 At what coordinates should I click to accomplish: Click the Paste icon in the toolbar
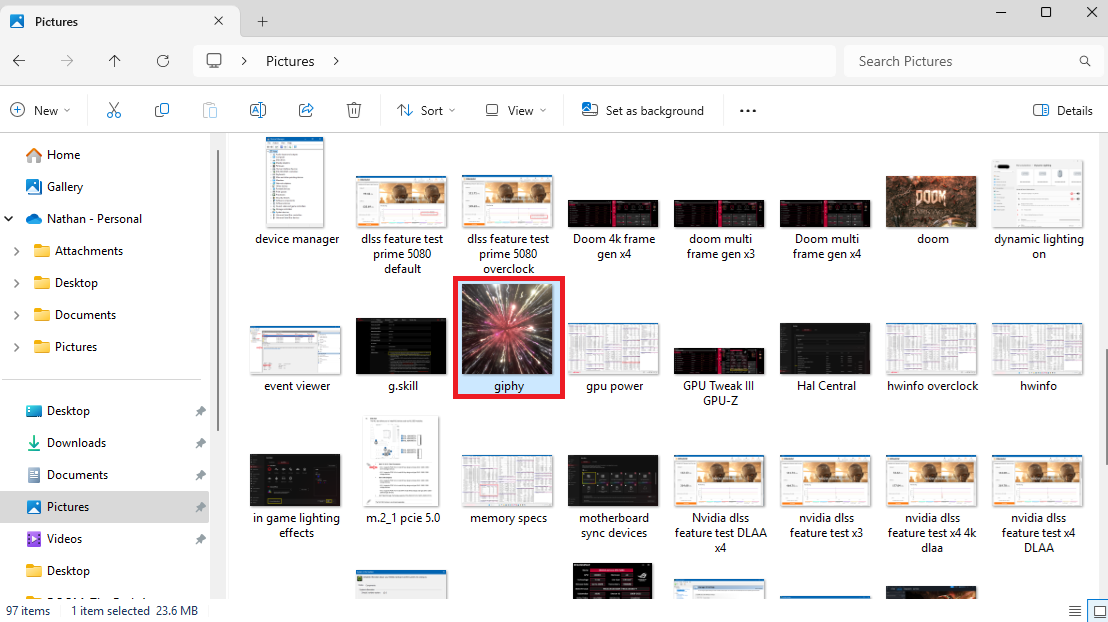coord(209,110)
